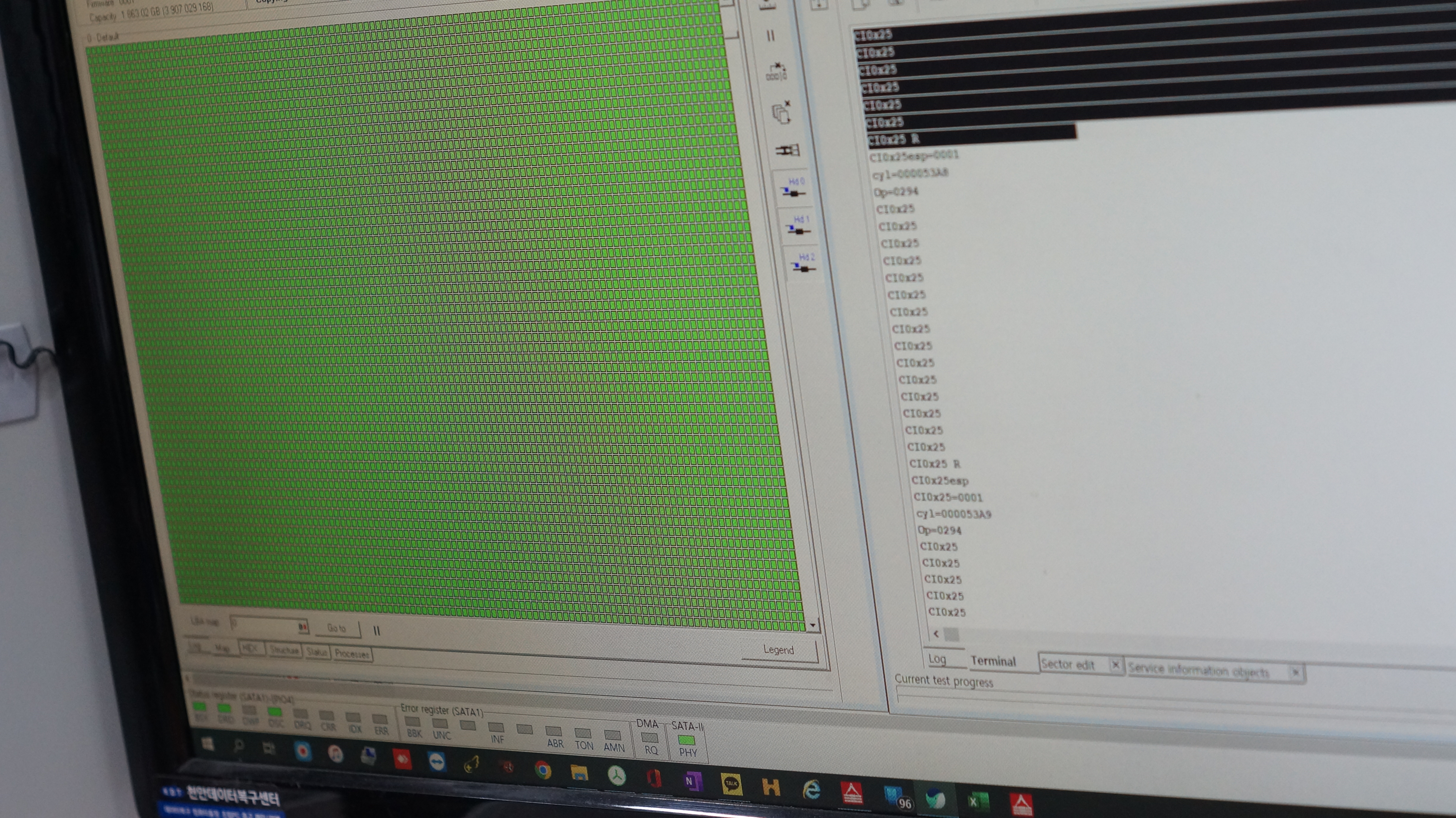The width and height of the screenshot is (1456, 818).
Task: Click the DMA RQ indicator
Action: 650,738
